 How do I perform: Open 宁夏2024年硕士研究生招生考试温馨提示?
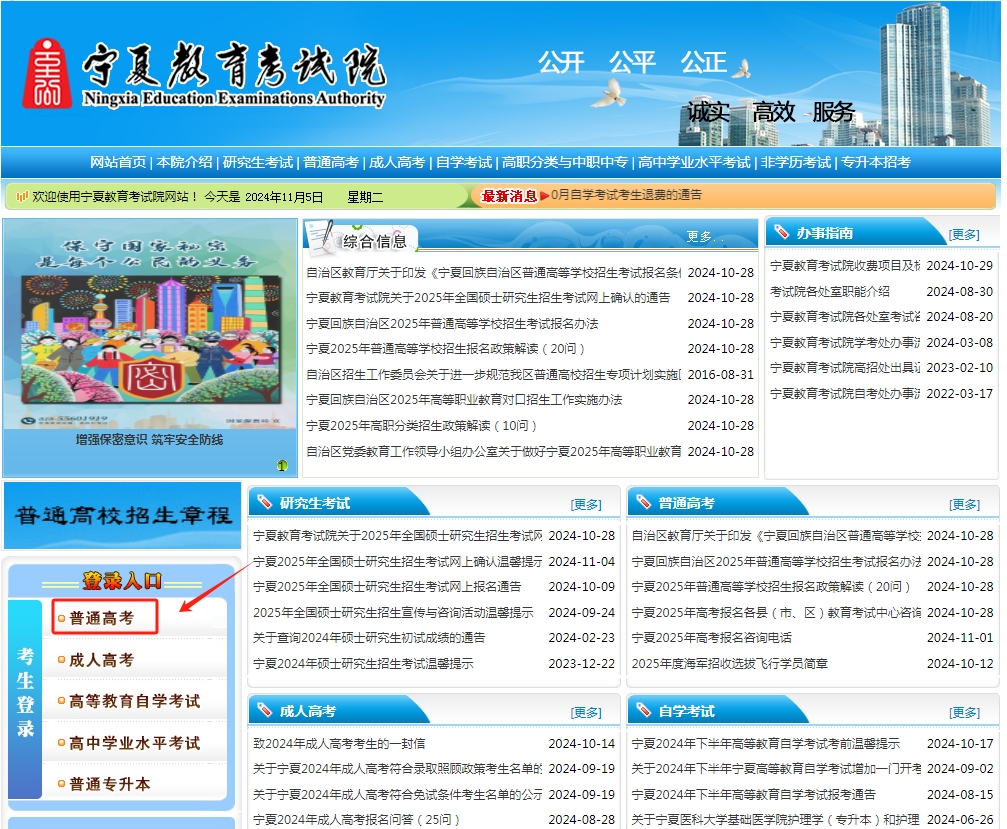[x=363, y=663]
